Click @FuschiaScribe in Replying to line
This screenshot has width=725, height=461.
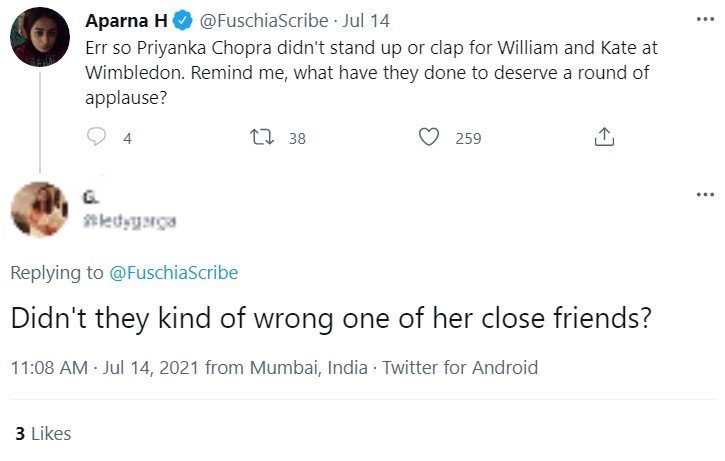(173, 273)
